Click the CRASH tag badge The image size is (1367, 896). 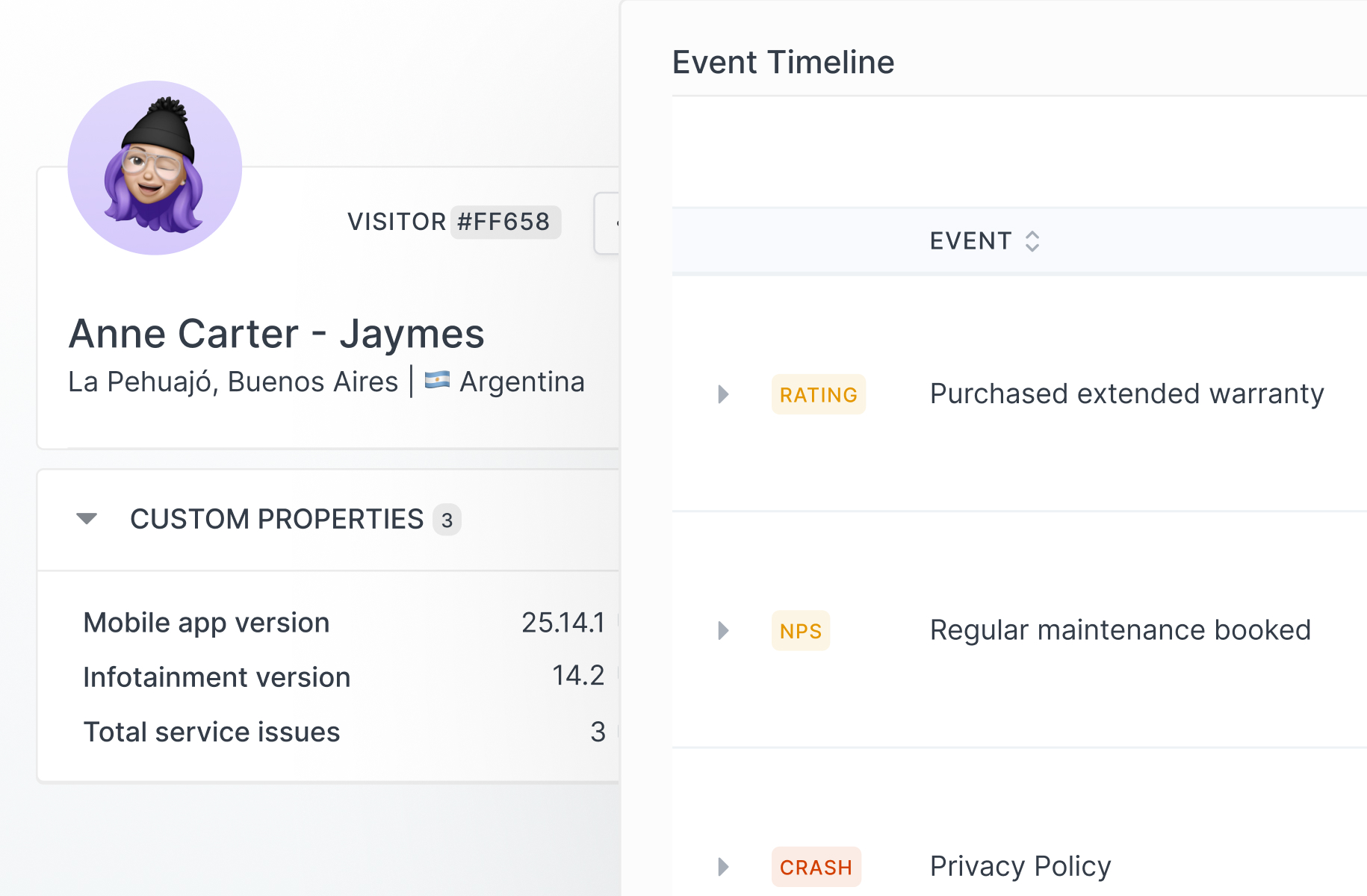tap(816, 867)
